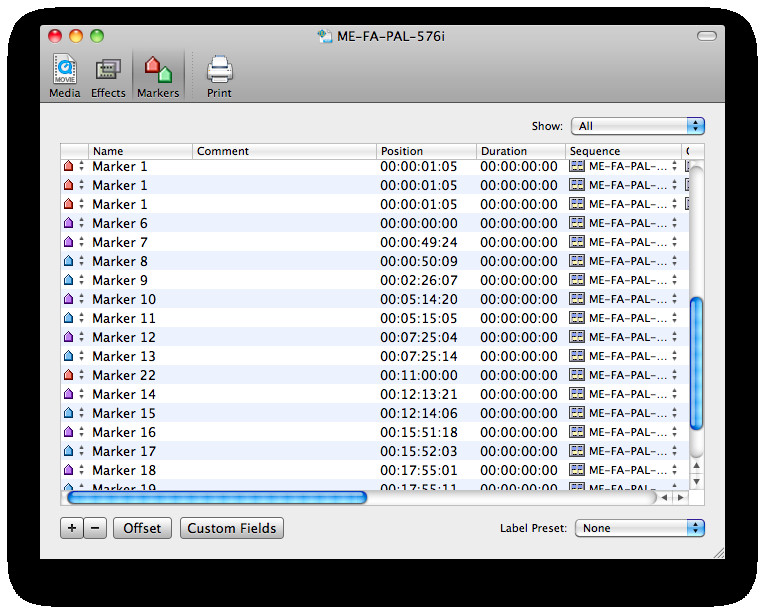
Task: Sort the list by the Position column header
Action: (x=426, y=151)
